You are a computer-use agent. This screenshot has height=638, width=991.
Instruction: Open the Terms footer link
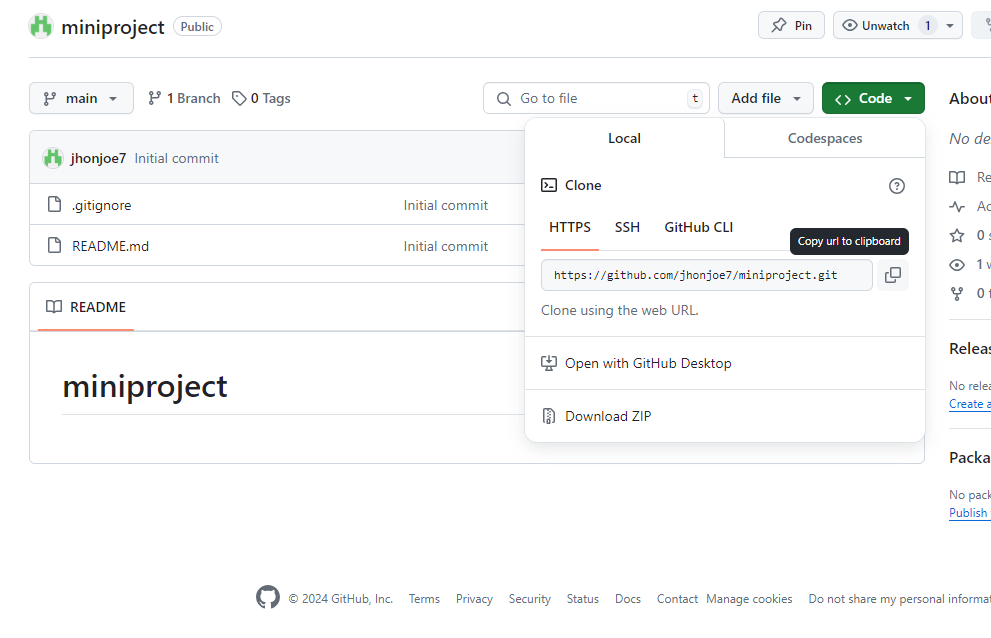(x=424, y=599)
